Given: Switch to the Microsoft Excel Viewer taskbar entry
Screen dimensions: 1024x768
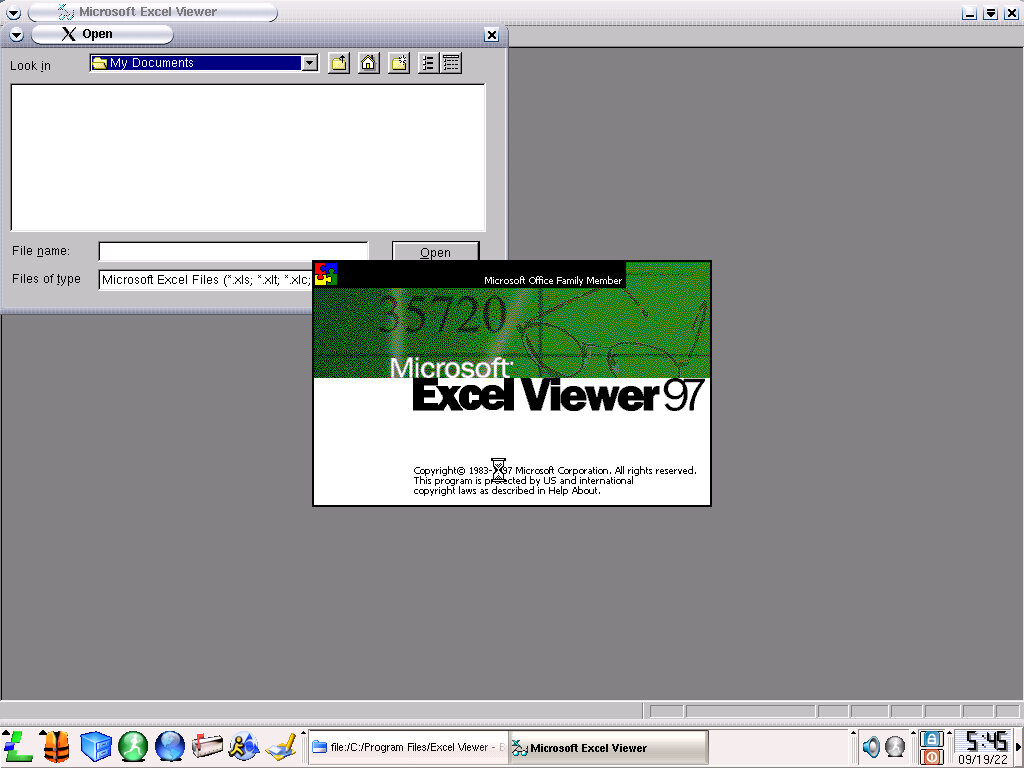Looking at the screenshot, I should 608,747.
